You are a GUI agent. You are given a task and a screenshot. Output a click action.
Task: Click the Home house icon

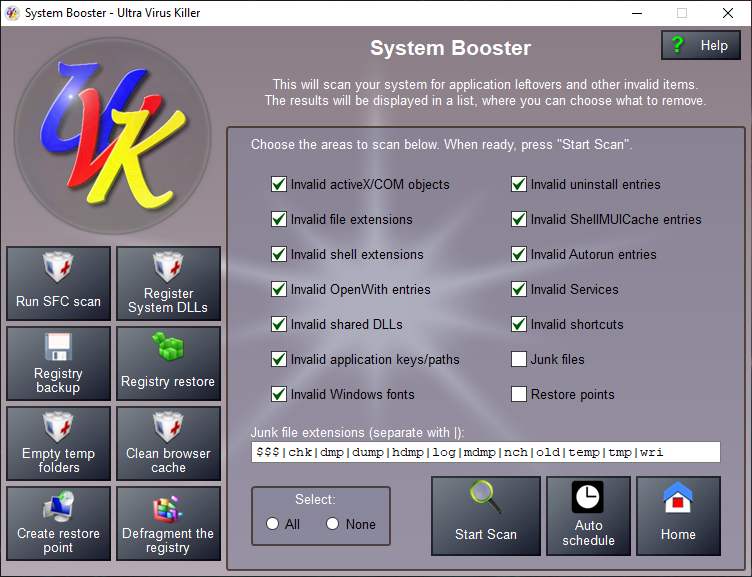pos(678,497)
